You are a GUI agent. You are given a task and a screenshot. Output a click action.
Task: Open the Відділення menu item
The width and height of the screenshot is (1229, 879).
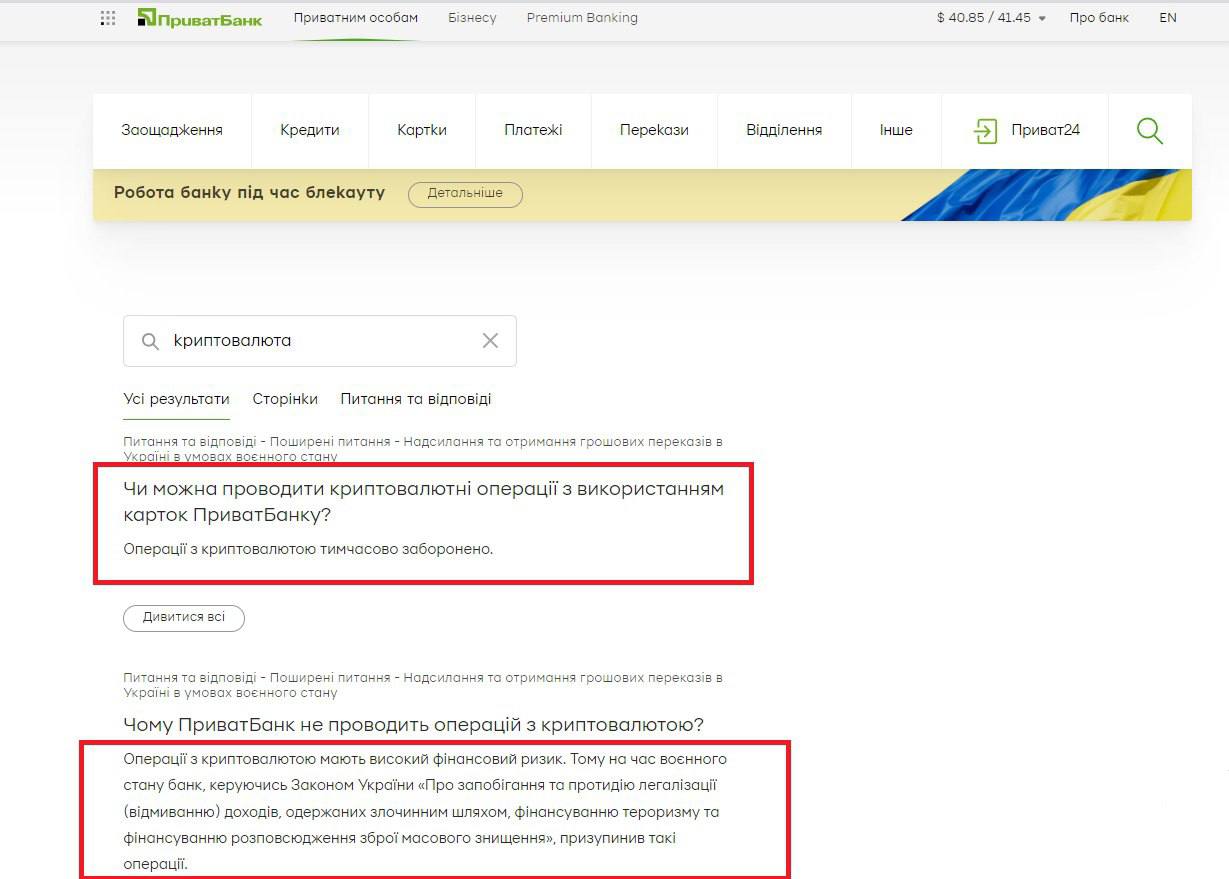784,130
